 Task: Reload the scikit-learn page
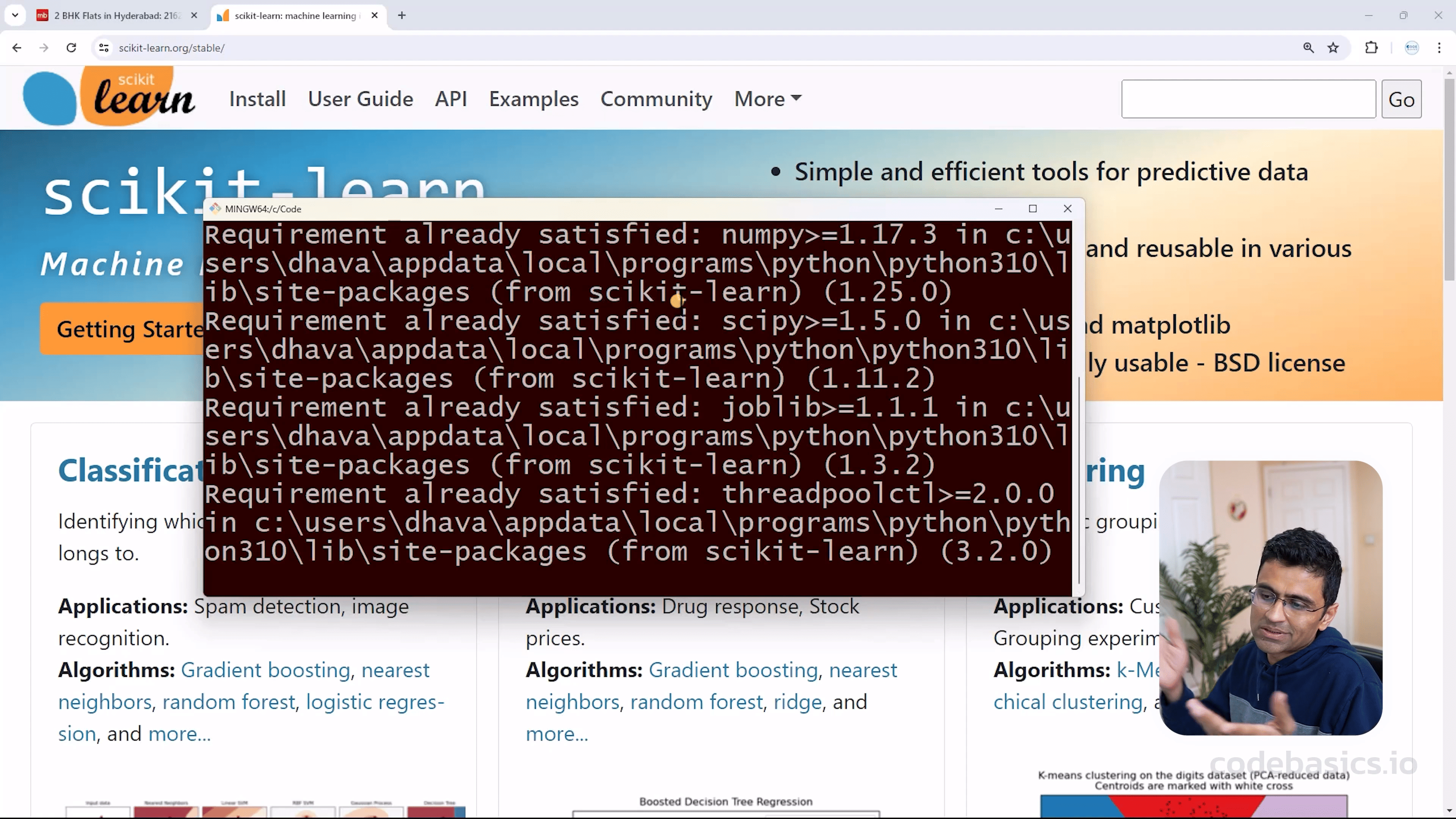[x=71, y=48]
